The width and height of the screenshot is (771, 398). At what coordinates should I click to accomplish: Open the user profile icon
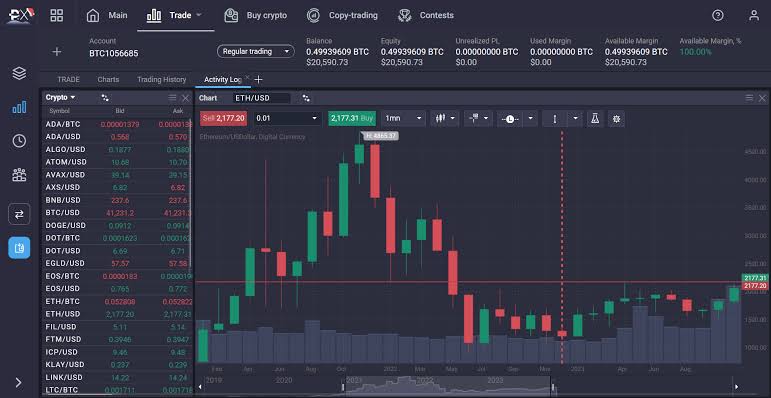tap(754, 15)
